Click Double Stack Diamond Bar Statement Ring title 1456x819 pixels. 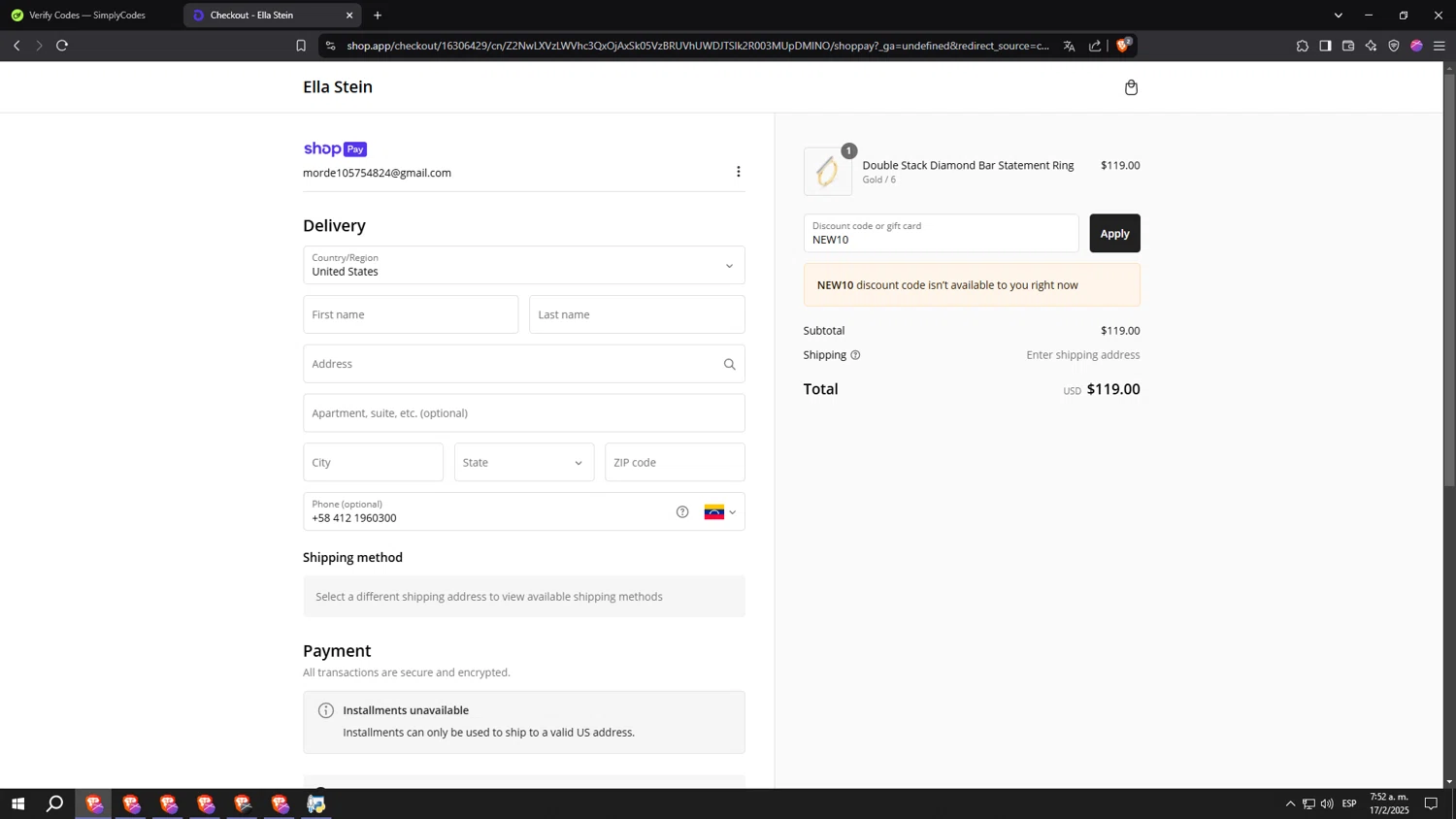point(968,165)
